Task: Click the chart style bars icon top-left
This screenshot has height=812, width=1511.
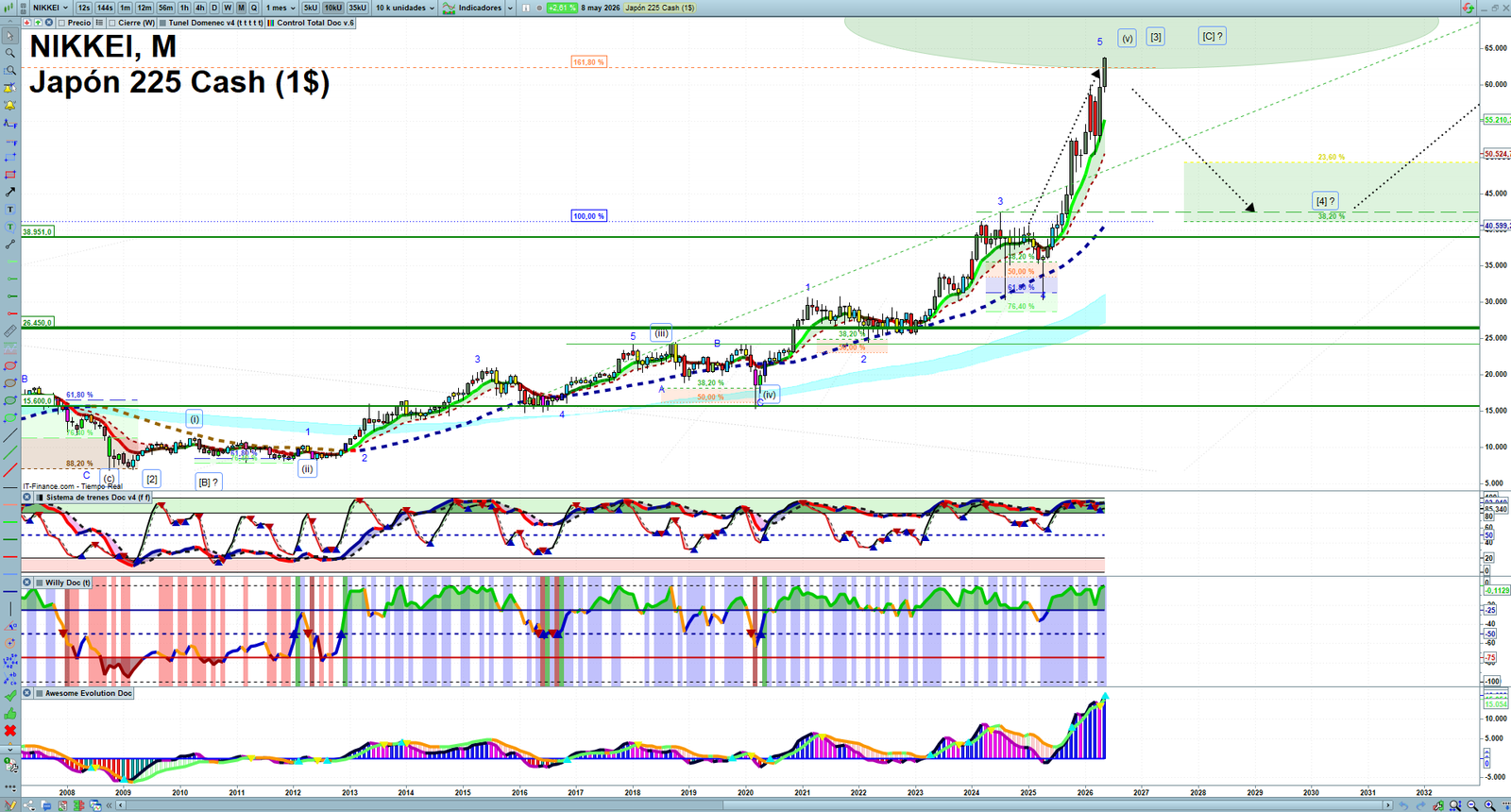Action: click(8, 8)
